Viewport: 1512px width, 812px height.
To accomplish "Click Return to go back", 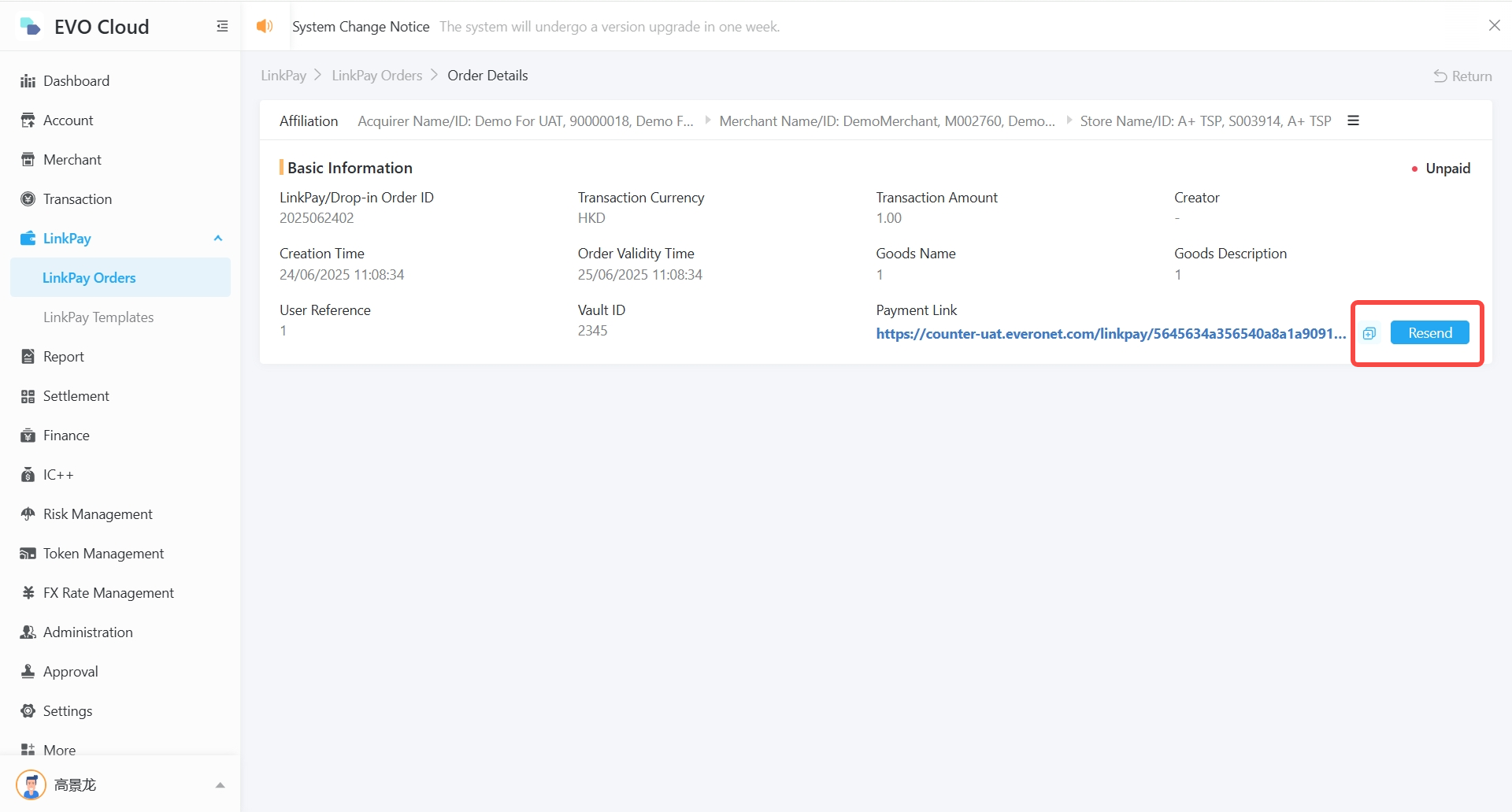I will pos(1462,76).
